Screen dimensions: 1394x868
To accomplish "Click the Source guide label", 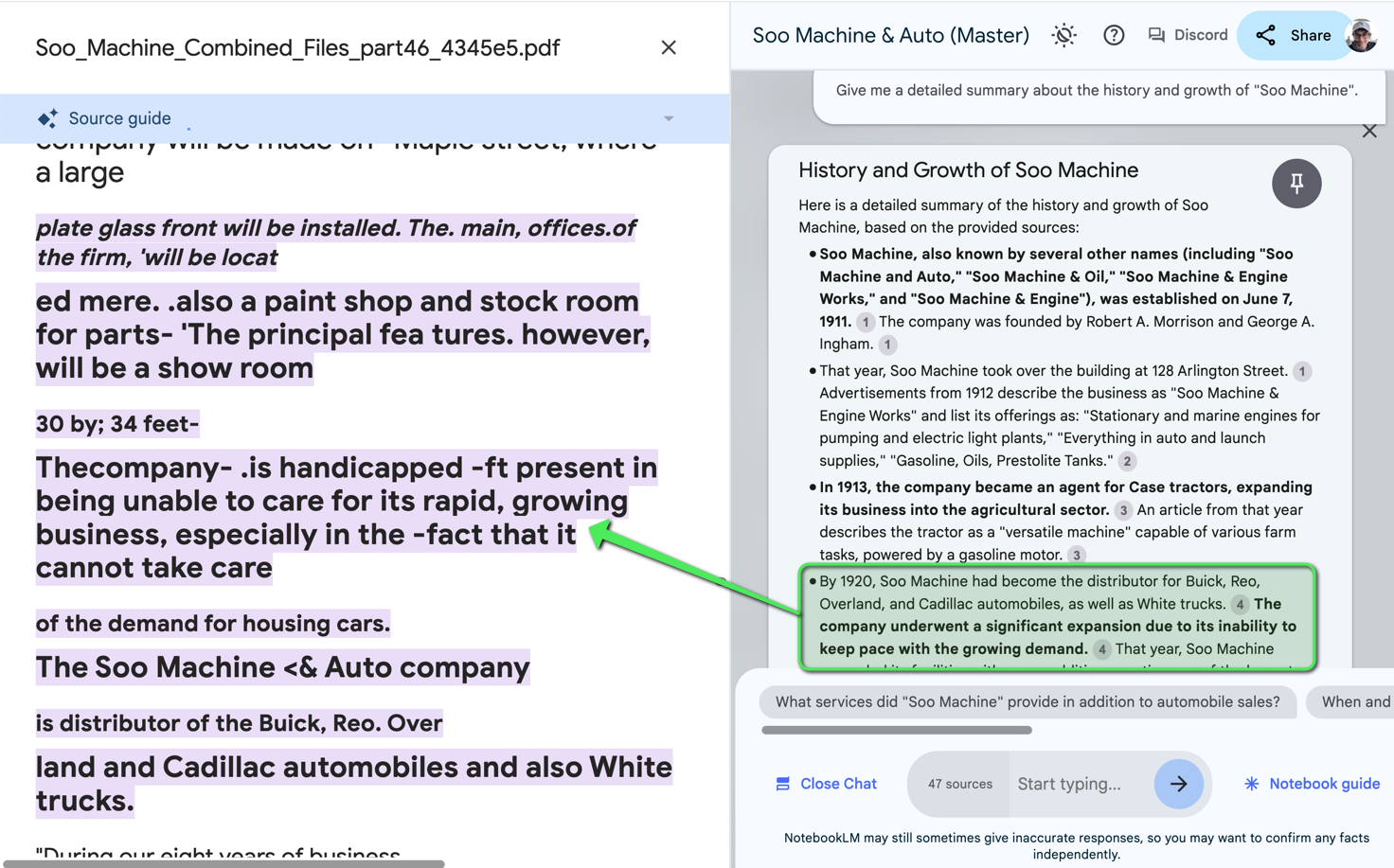I will click(119, 118).
